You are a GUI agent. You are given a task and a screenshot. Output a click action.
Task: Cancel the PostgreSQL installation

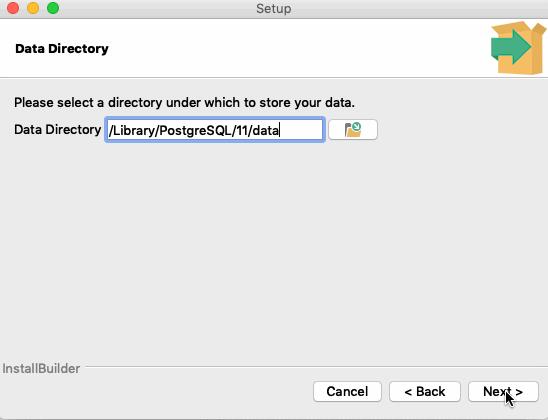(x=347, y=392)
